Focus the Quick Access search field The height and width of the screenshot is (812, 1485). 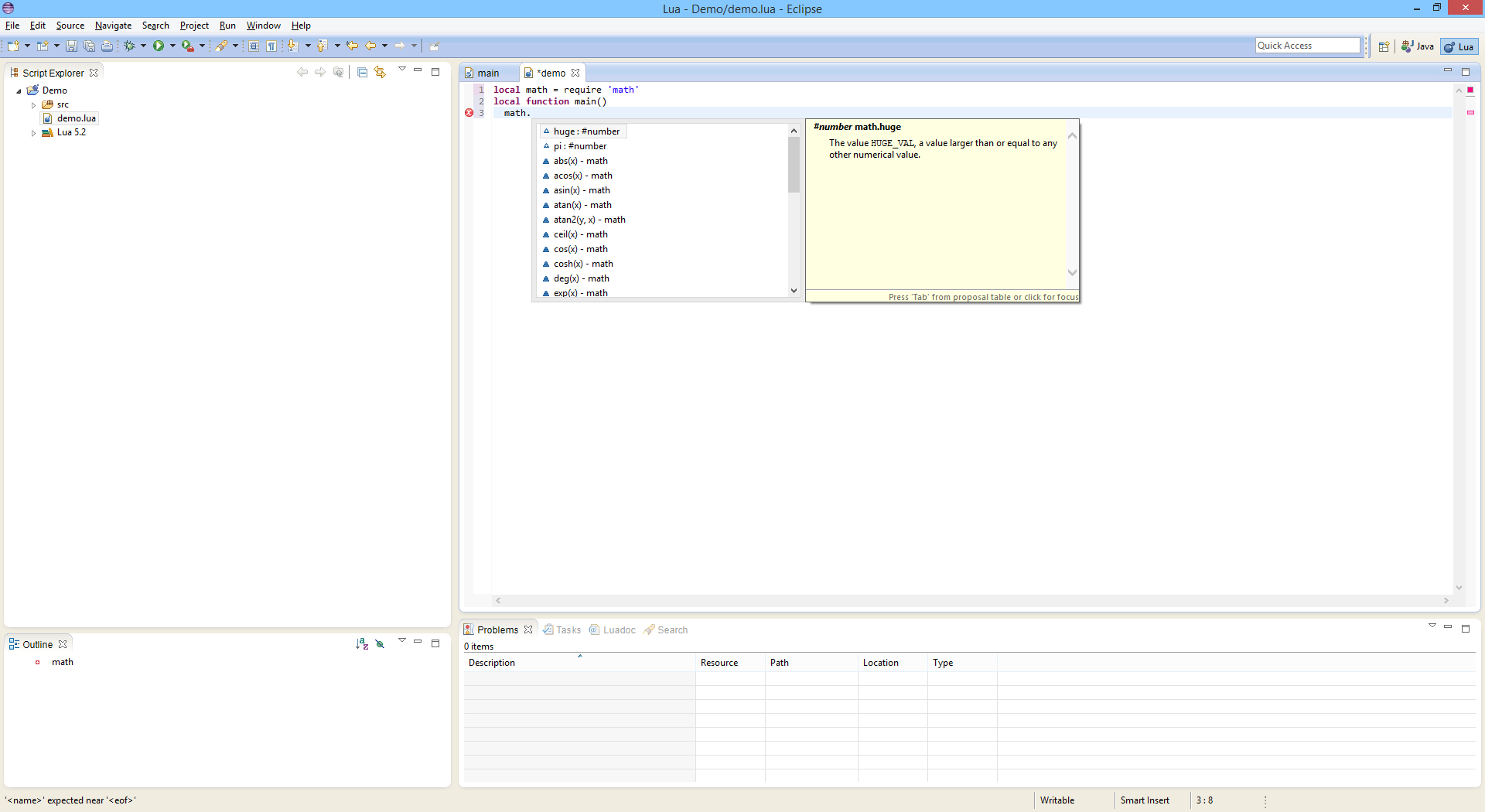point(1308,46)
